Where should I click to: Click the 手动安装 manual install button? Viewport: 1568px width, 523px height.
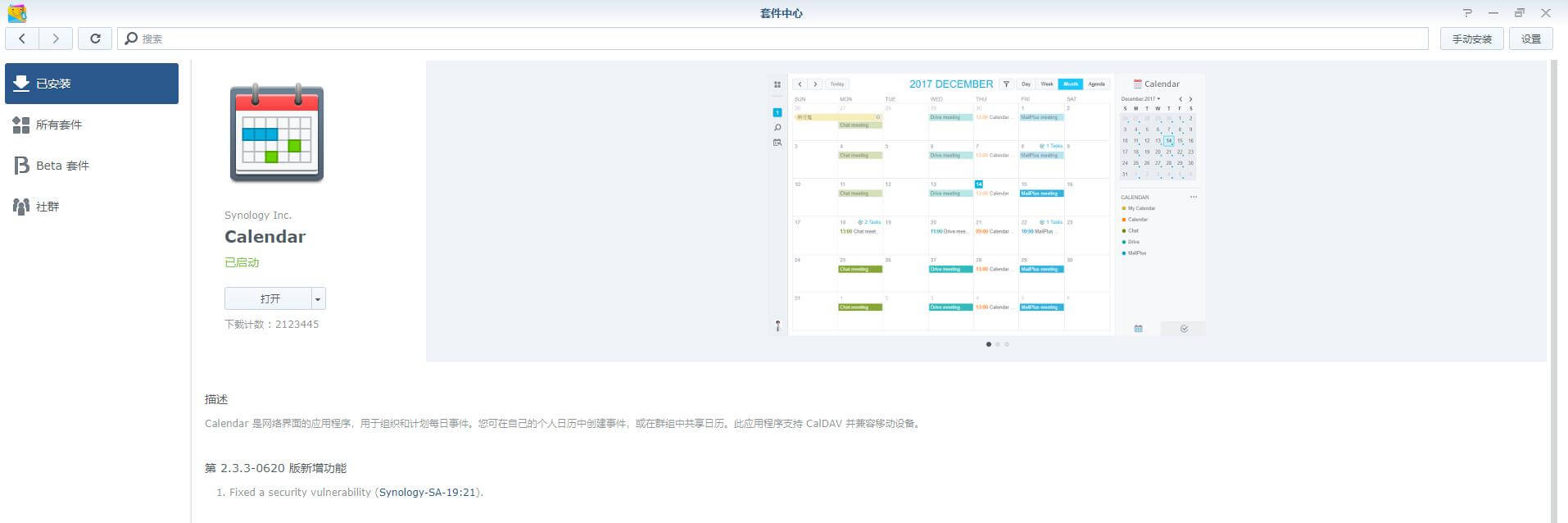click(1471, 39)
